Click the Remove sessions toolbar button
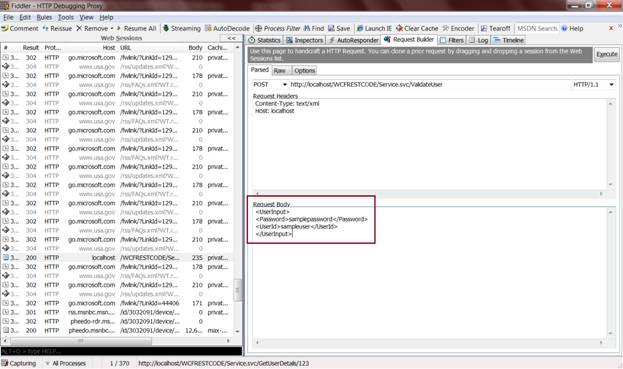This screenshot has width=623, height=369. point(92,29)
